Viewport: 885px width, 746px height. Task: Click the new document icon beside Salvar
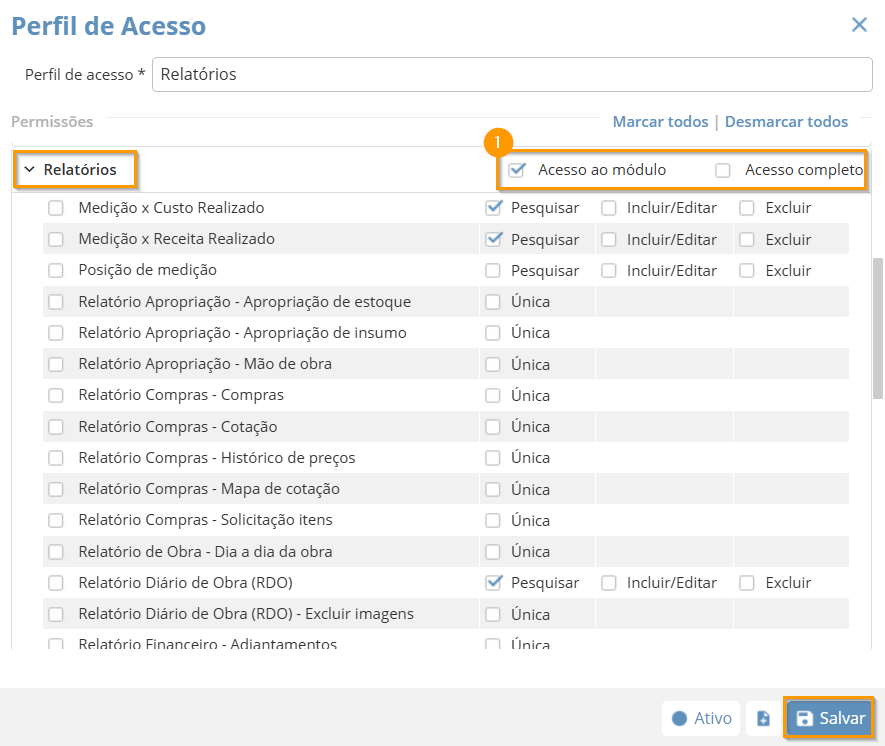[x=763, y=718]
